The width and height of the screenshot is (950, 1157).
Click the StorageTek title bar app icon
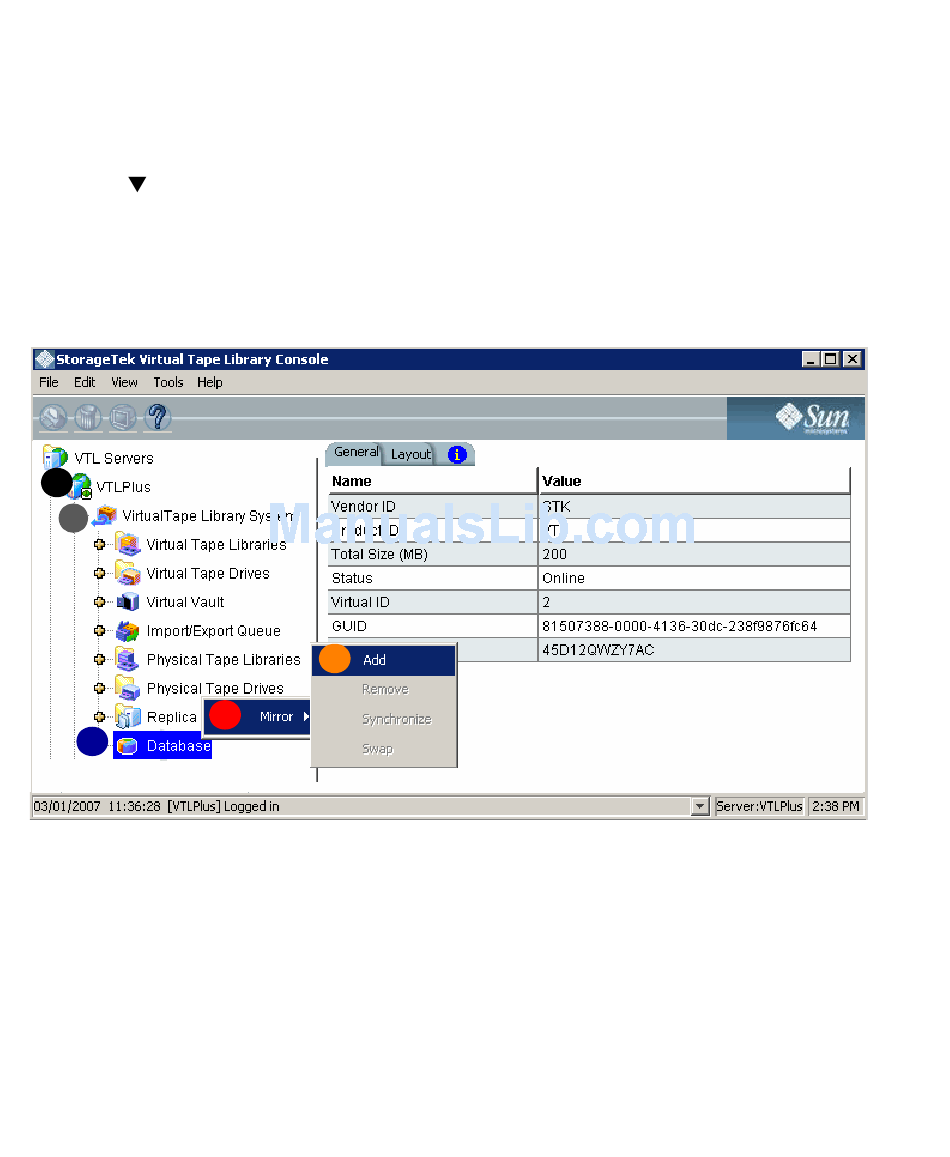click(45, 359)
